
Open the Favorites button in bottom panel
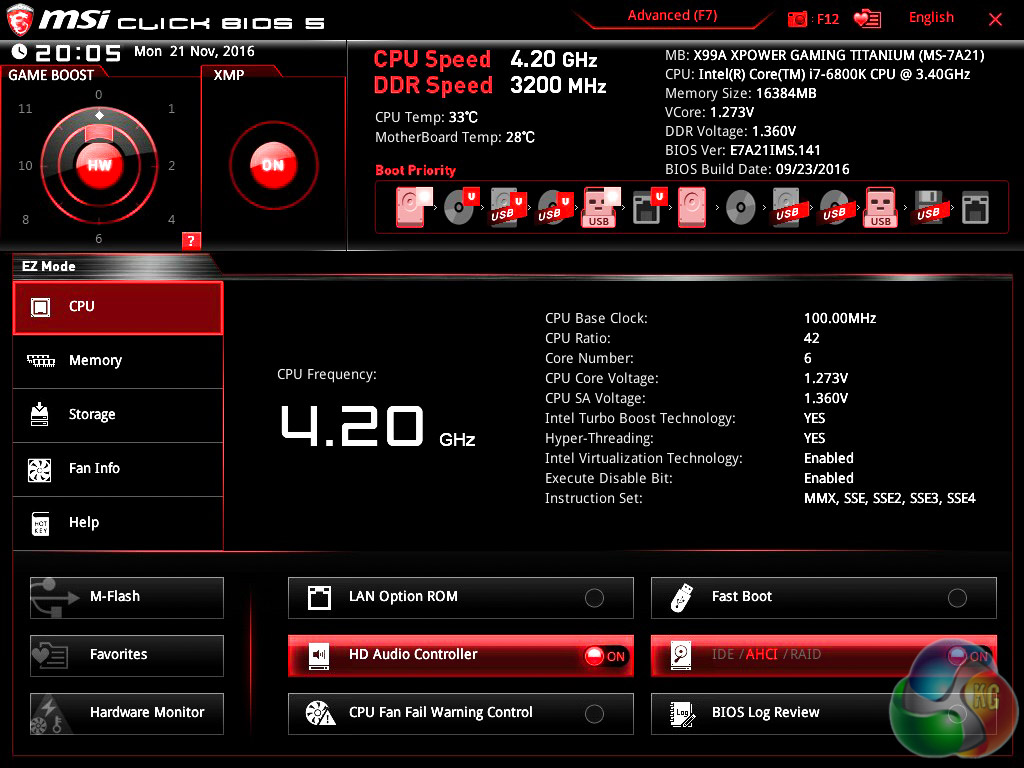[x=127, y=655]
